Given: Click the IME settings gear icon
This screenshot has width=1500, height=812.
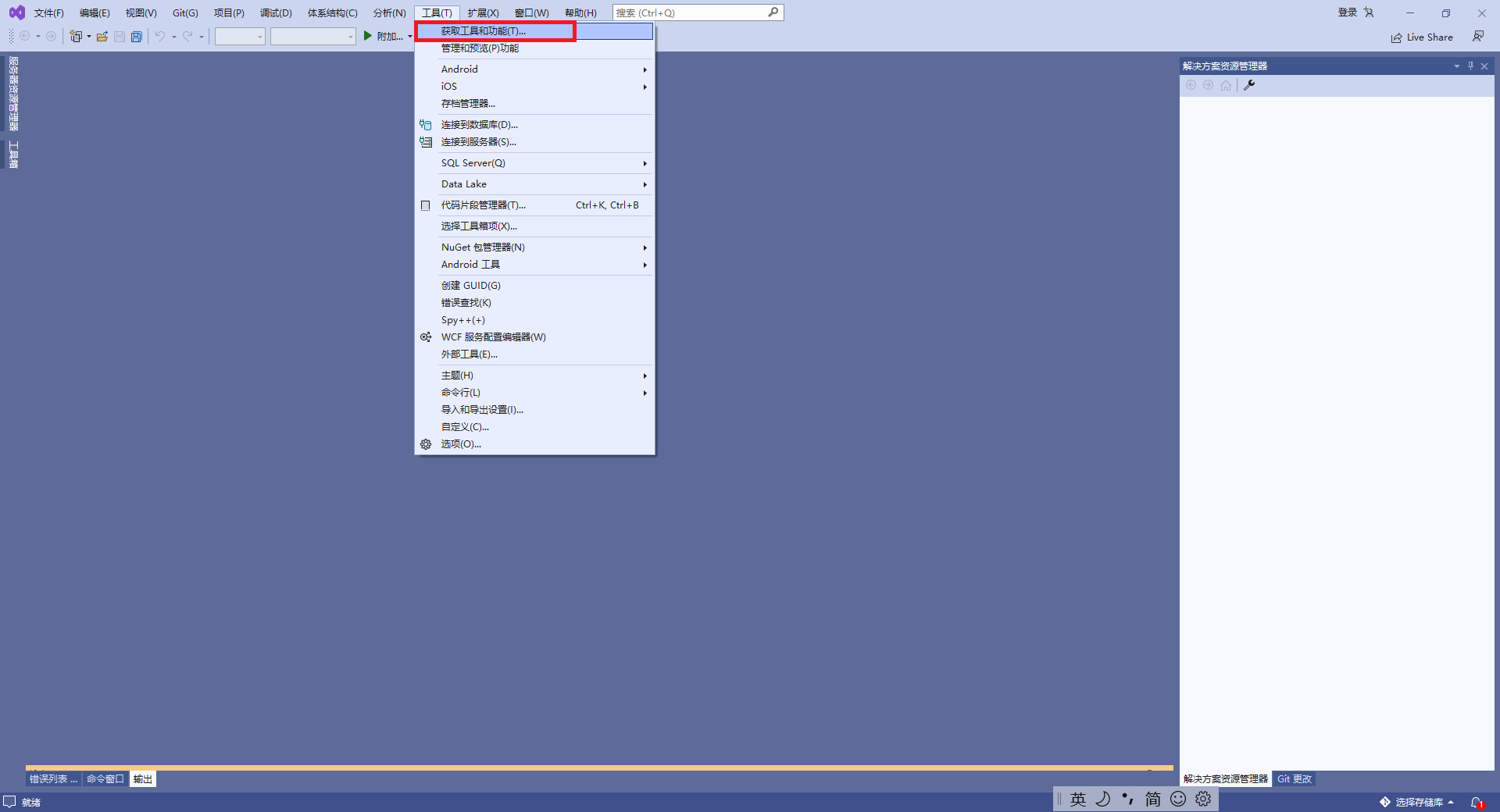Looking at the screenshot, I should (x=1203, y=799).
